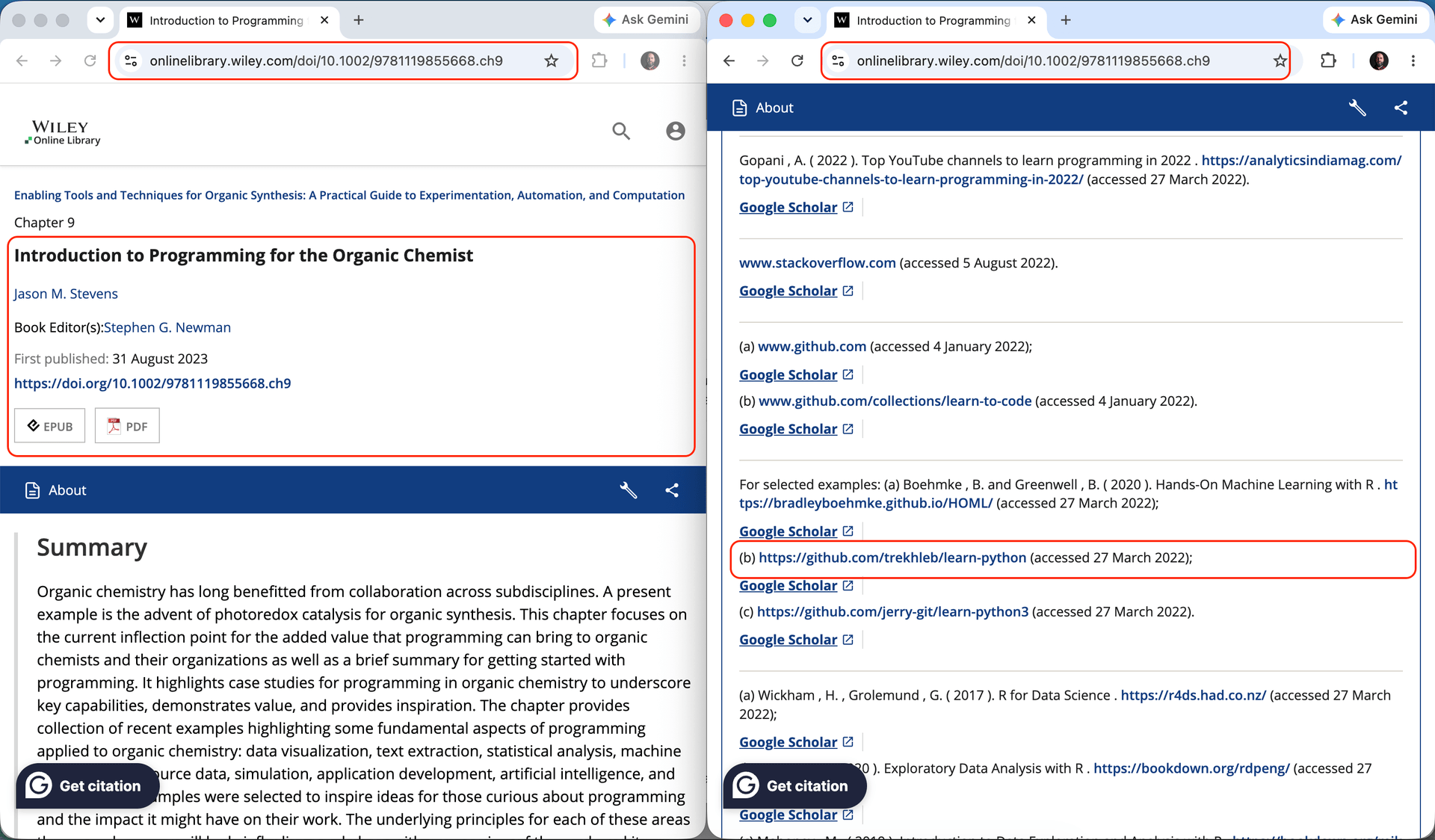Click the Wiley Online Library logo
The width and height of the screenshot is (1435, 840).
point(63,132)
